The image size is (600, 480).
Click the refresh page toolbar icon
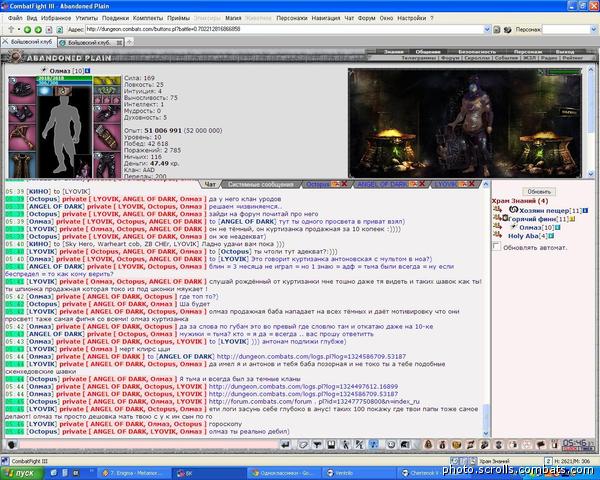[60, 29]
